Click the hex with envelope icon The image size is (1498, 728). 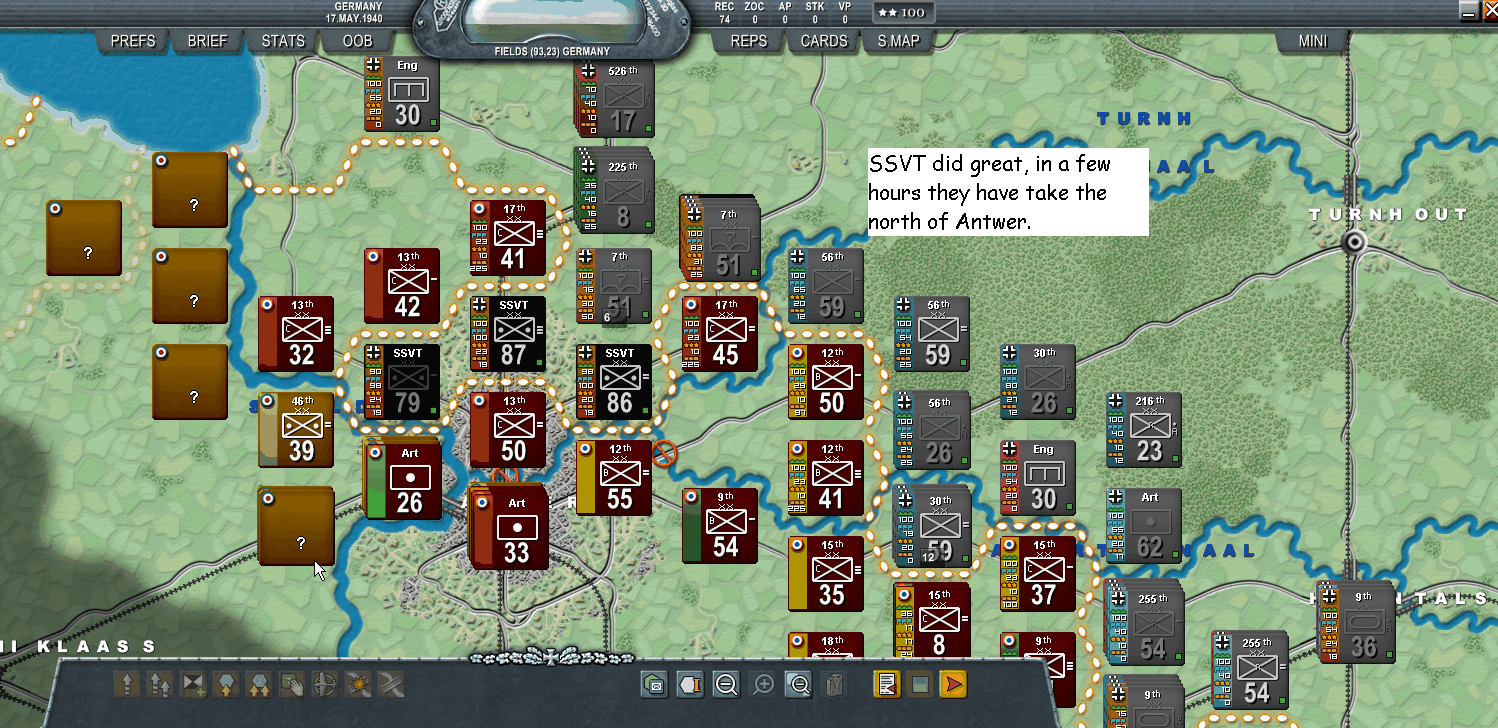655,685
